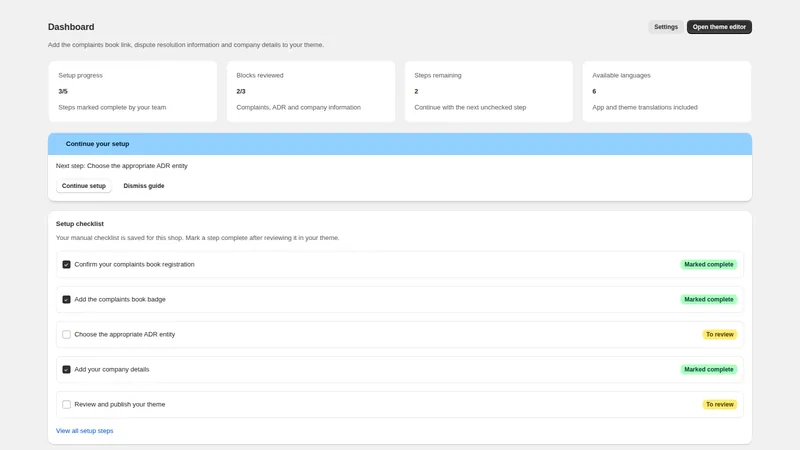
Task: Click the Blocks reviewed card
Action: [311, 91]
